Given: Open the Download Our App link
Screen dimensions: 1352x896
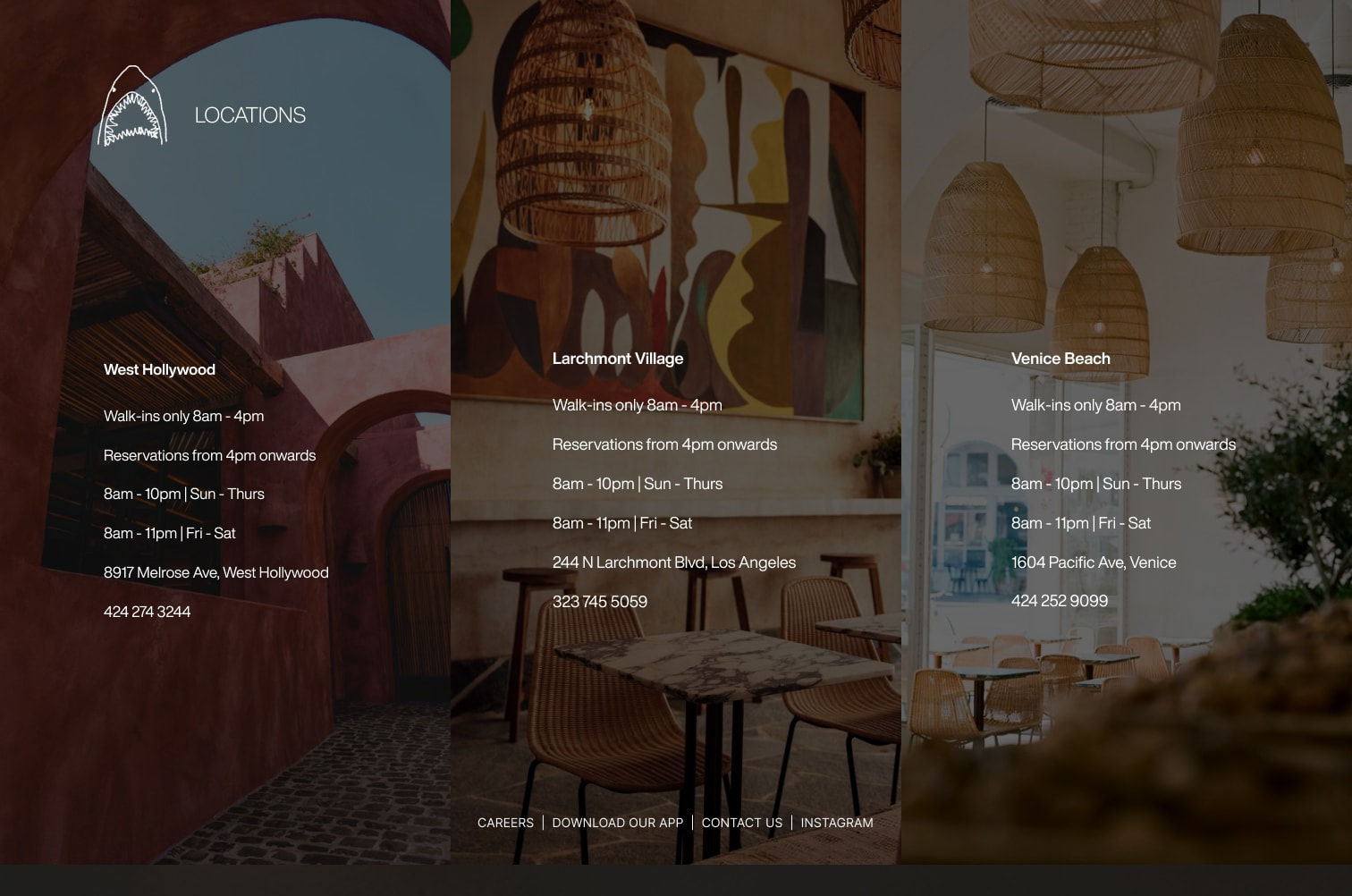Looking at the screenshot, I should (x=618, y=823).
